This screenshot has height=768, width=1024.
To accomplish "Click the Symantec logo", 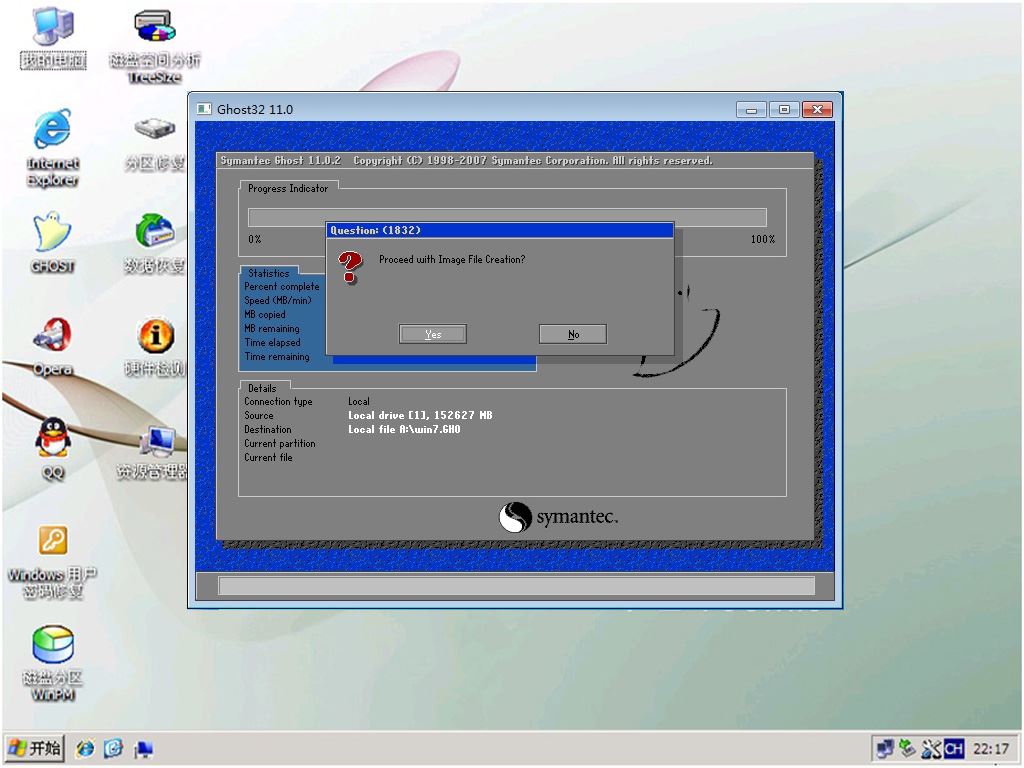I will [558, 517].
